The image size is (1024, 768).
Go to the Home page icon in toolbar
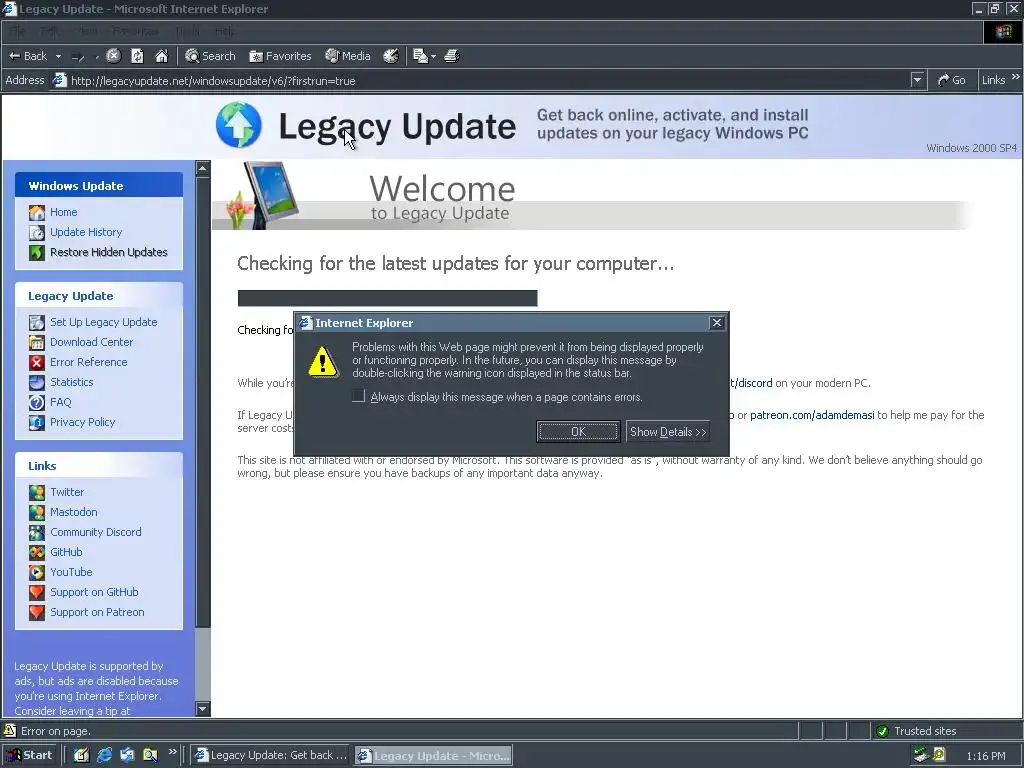coord(161,56)
